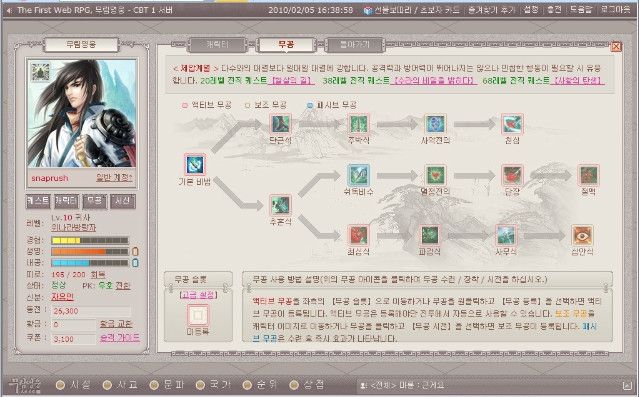Open the 무공 button under portrait
The image size is (639, 397).
(x=95, y=201)
